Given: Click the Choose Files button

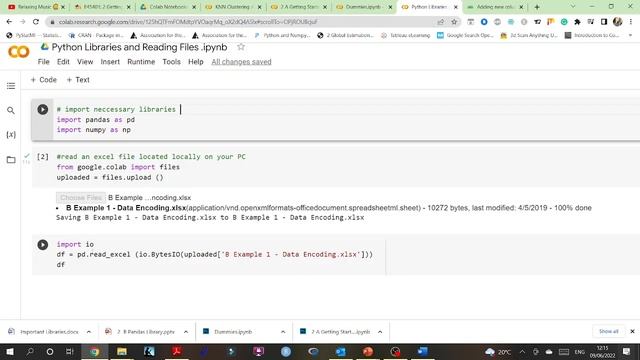Looking at the screenshot, I should click(x=81, y=198).
